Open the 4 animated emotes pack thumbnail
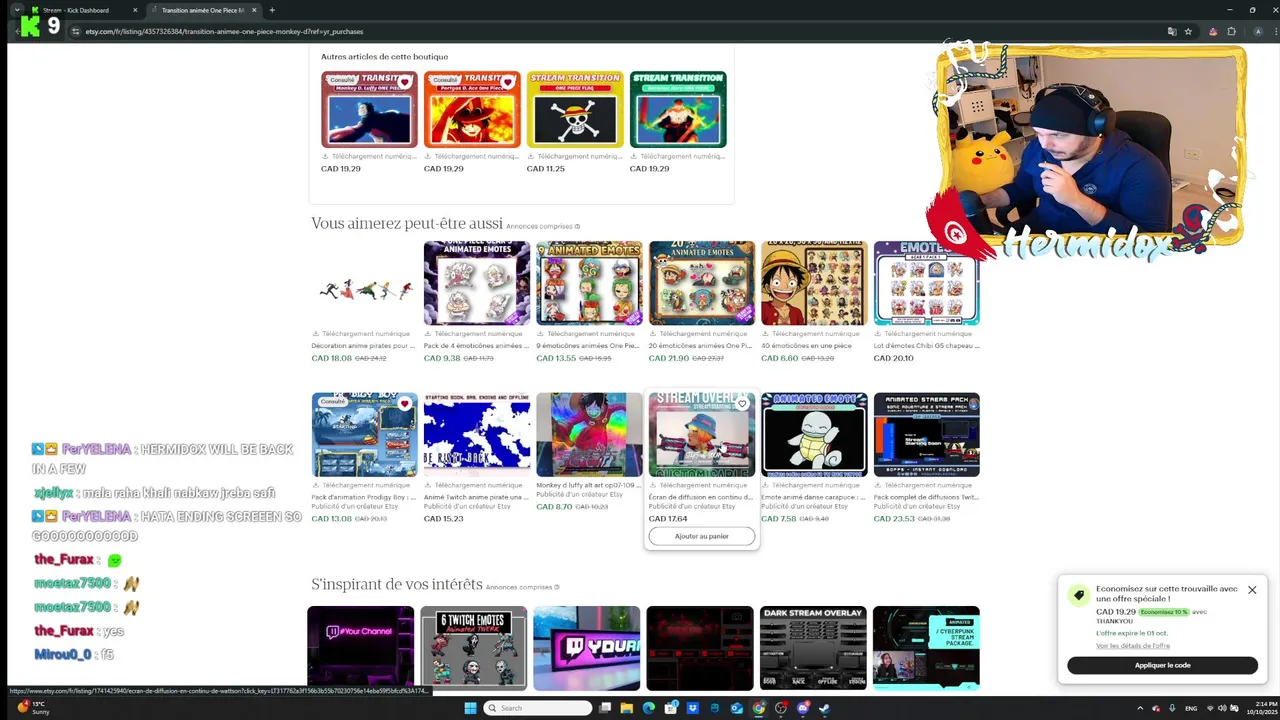The image size is (1280, 720). [477, 283]
